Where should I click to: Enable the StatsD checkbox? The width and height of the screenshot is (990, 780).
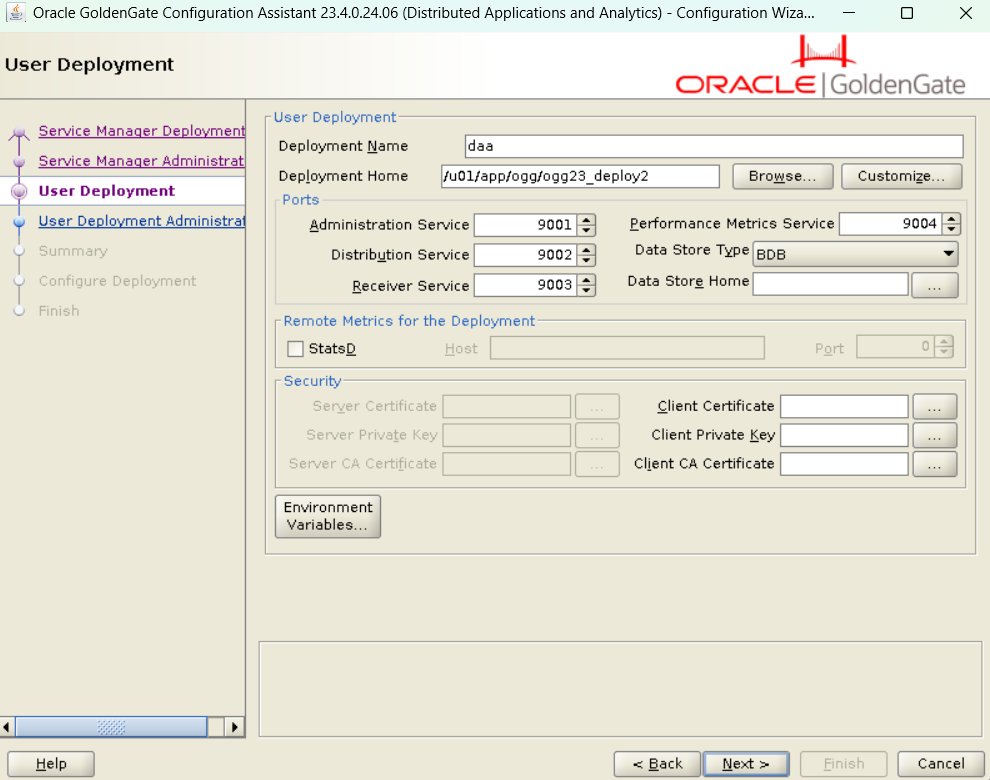click(x=295, y=349)
